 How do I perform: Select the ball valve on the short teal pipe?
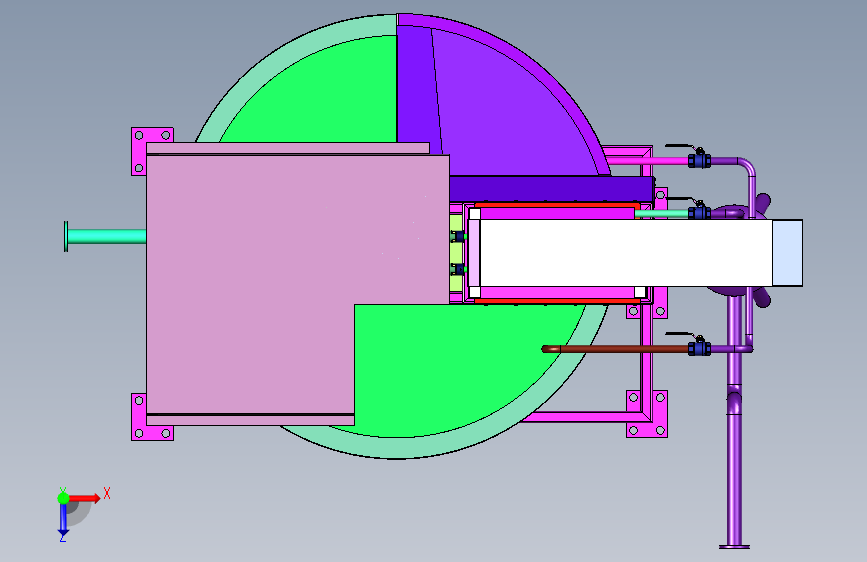699,211
